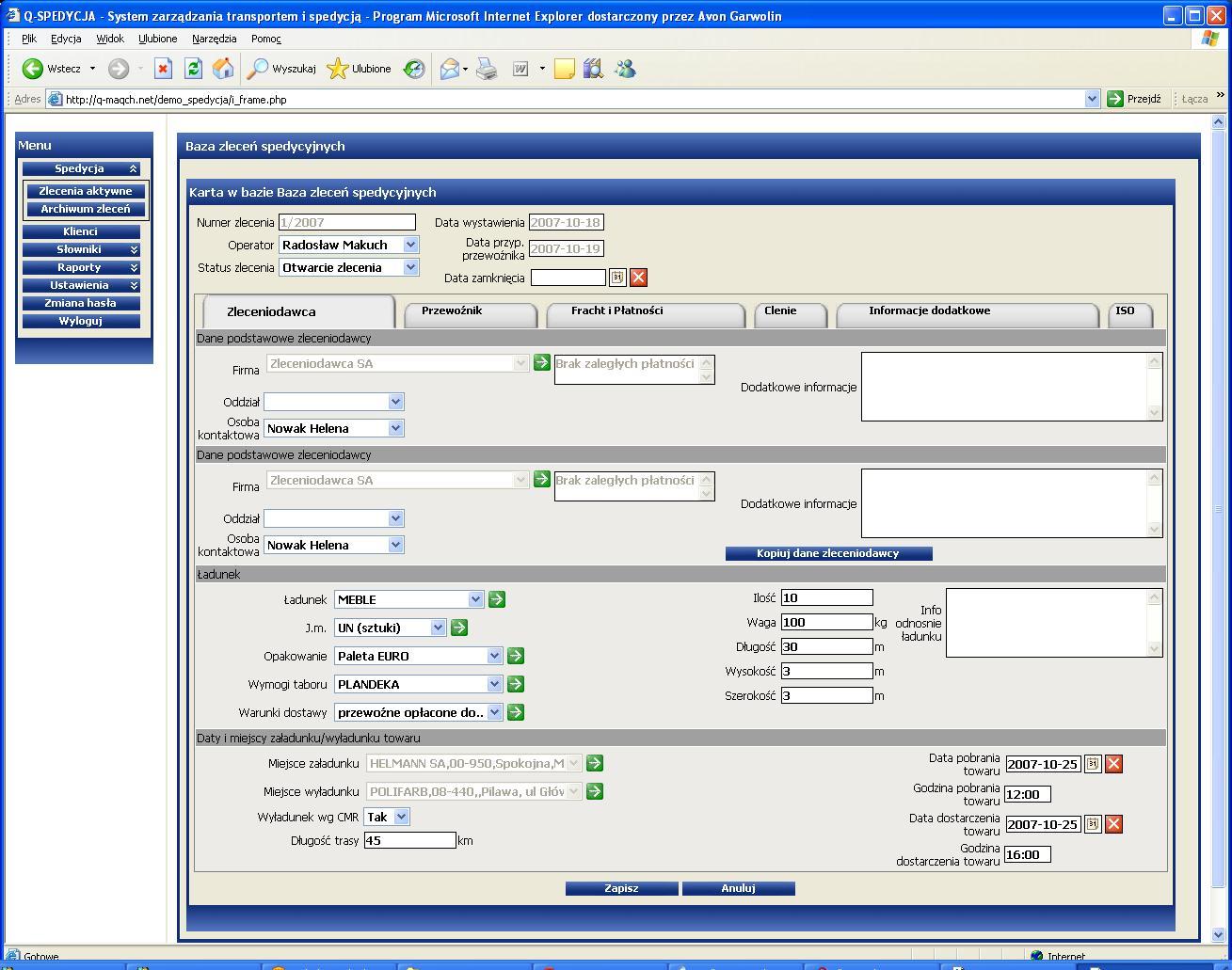Open Zlecenia aktywne in menu

point(86,191)
